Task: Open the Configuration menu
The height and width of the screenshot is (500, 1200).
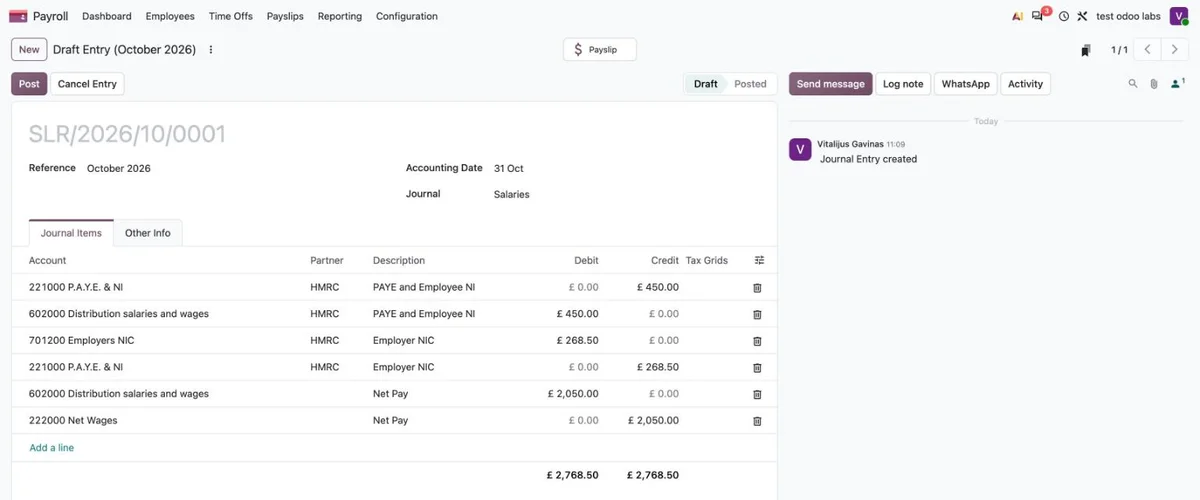Action: coord(407,16)
